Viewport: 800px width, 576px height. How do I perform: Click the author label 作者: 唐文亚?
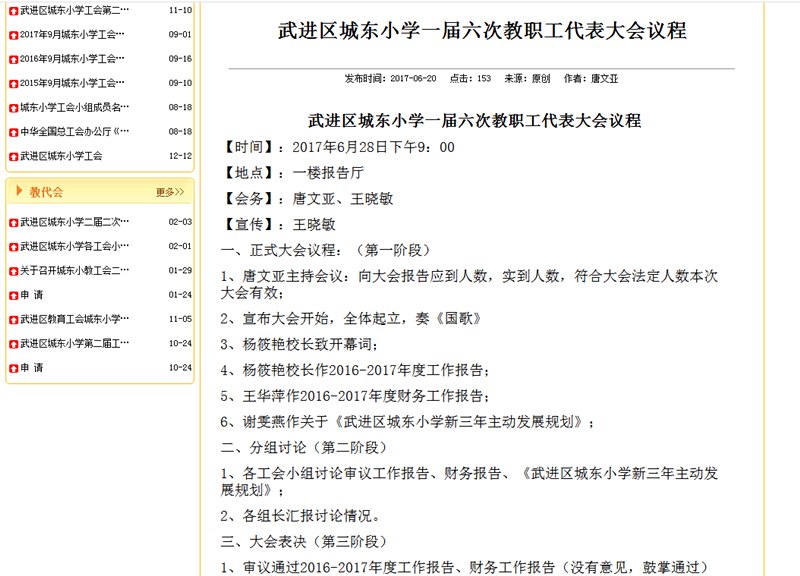pyautogui.click(x=591, y=79)
